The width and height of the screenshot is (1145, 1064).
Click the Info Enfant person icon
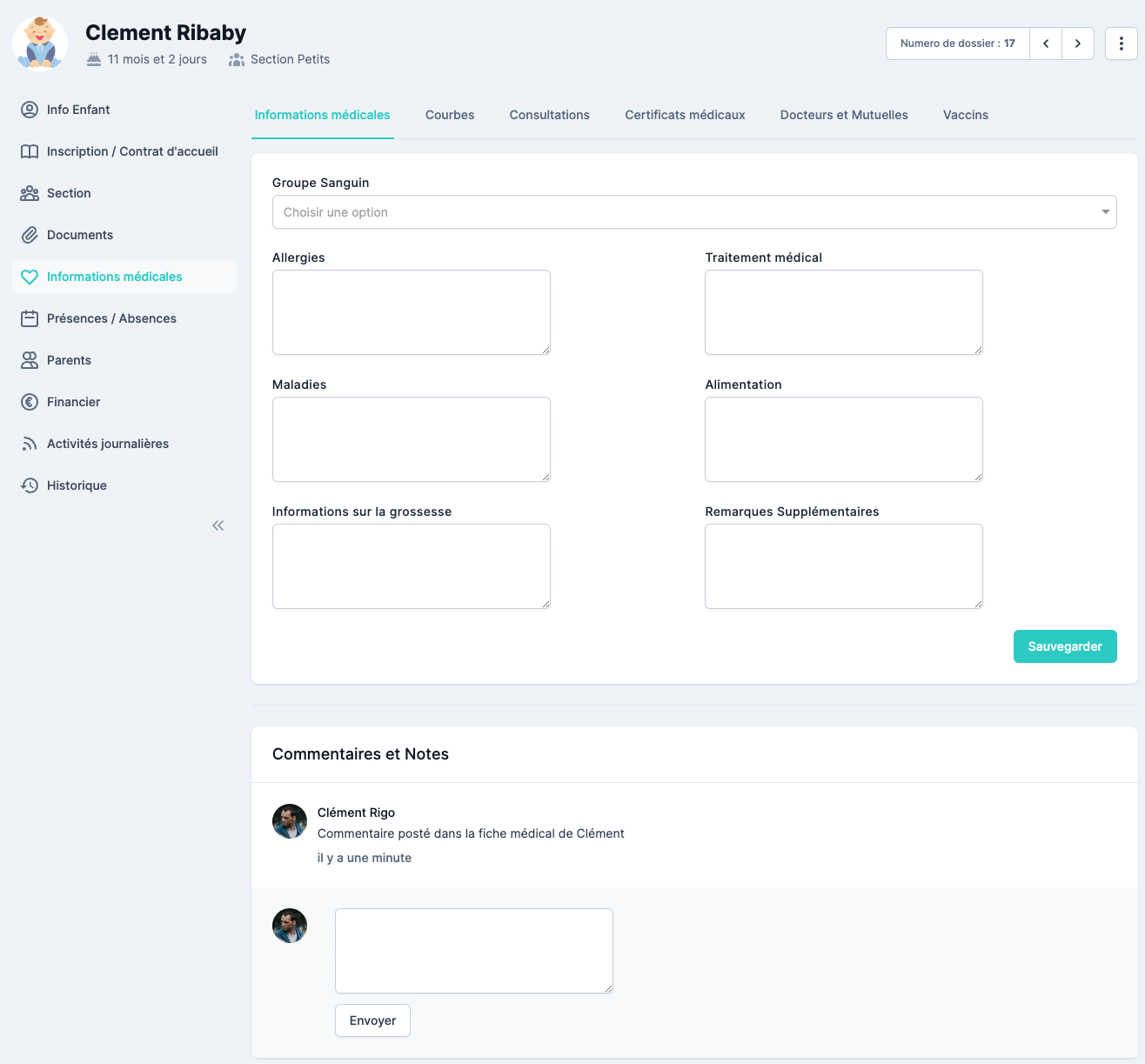tap(30, 110)
